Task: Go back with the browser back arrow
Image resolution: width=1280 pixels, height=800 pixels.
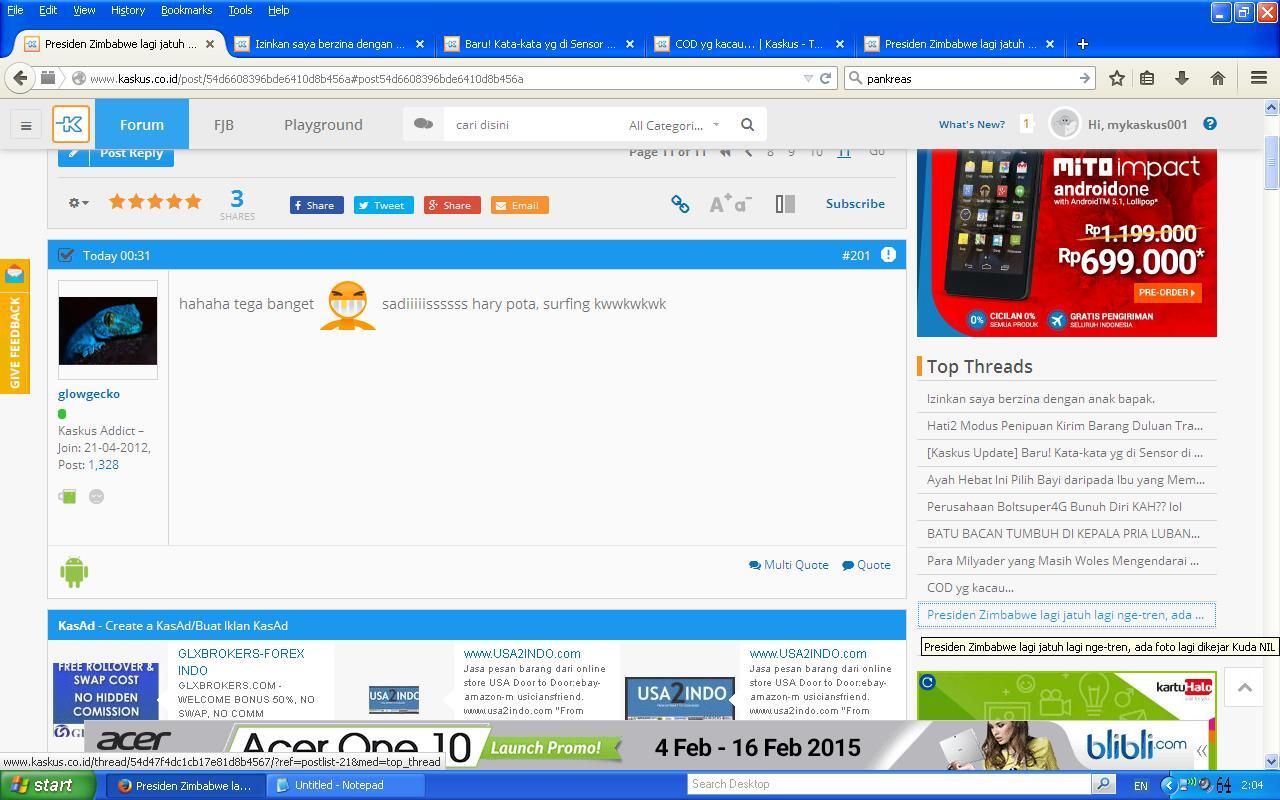Action: coord(20,78)
